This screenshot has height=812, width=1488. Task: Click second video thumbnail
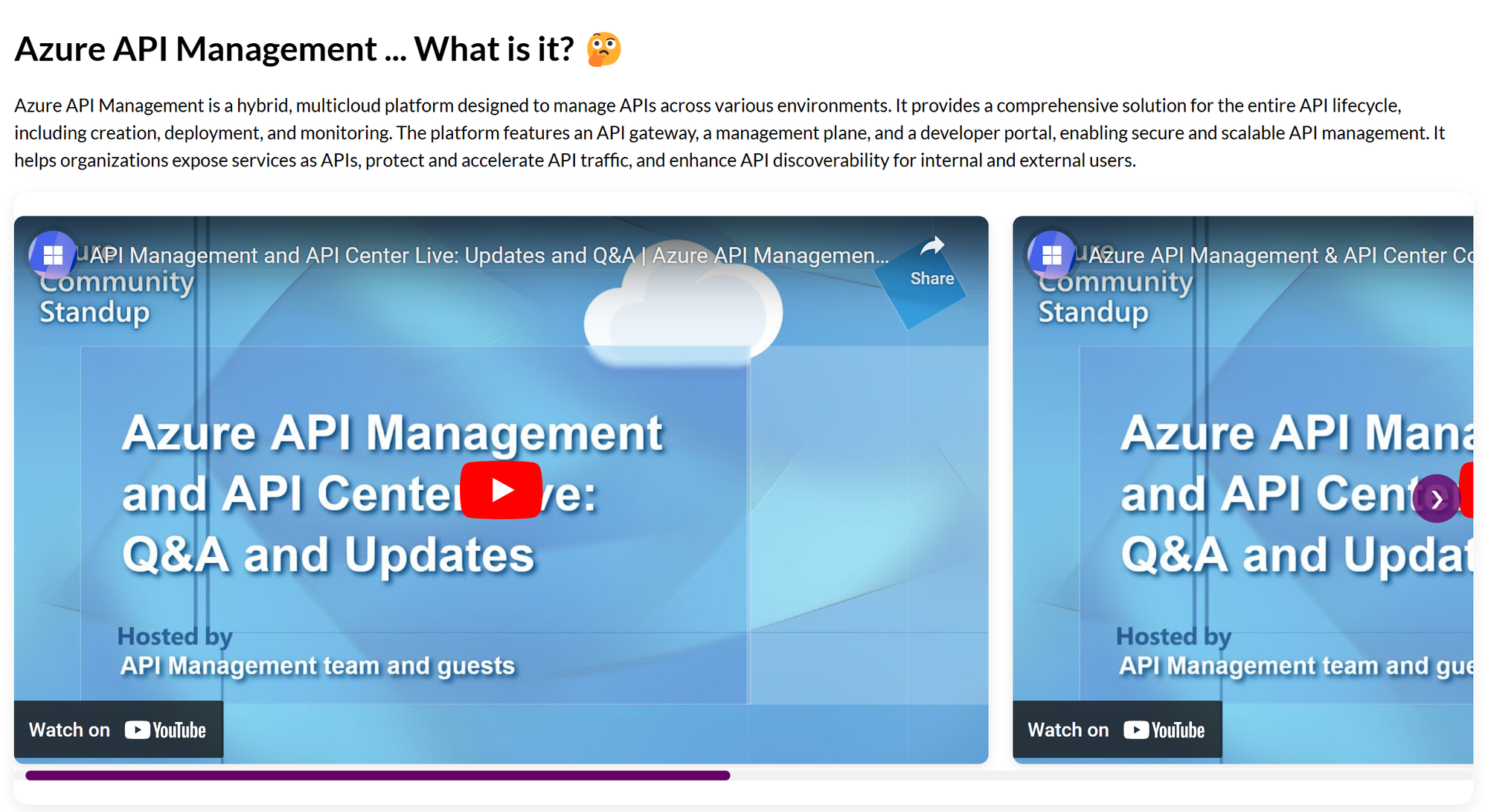pyautogui.click(x=1242, y=490)
